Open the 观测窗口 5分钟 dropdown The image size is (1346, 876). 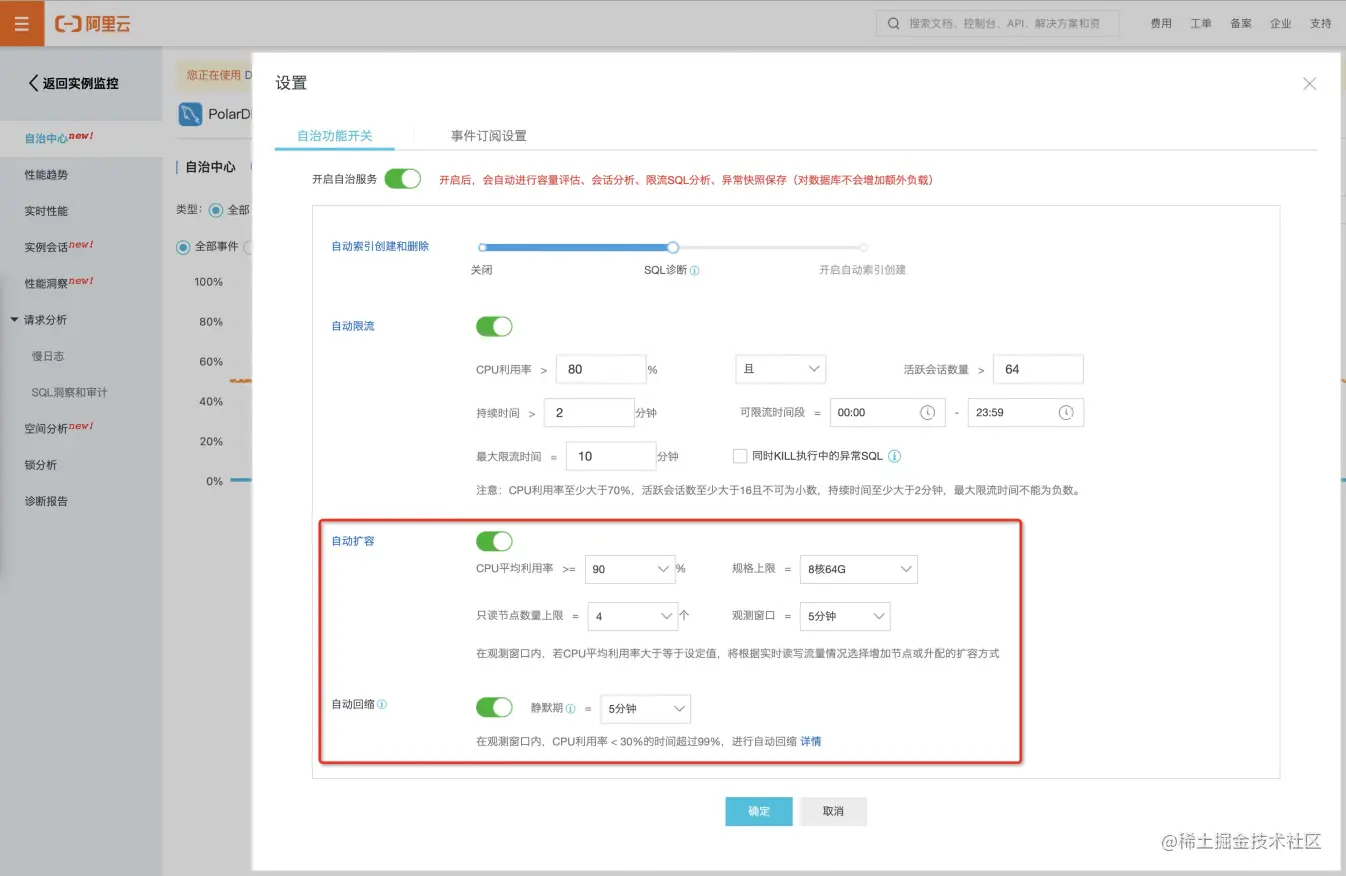tap(845, 616)
